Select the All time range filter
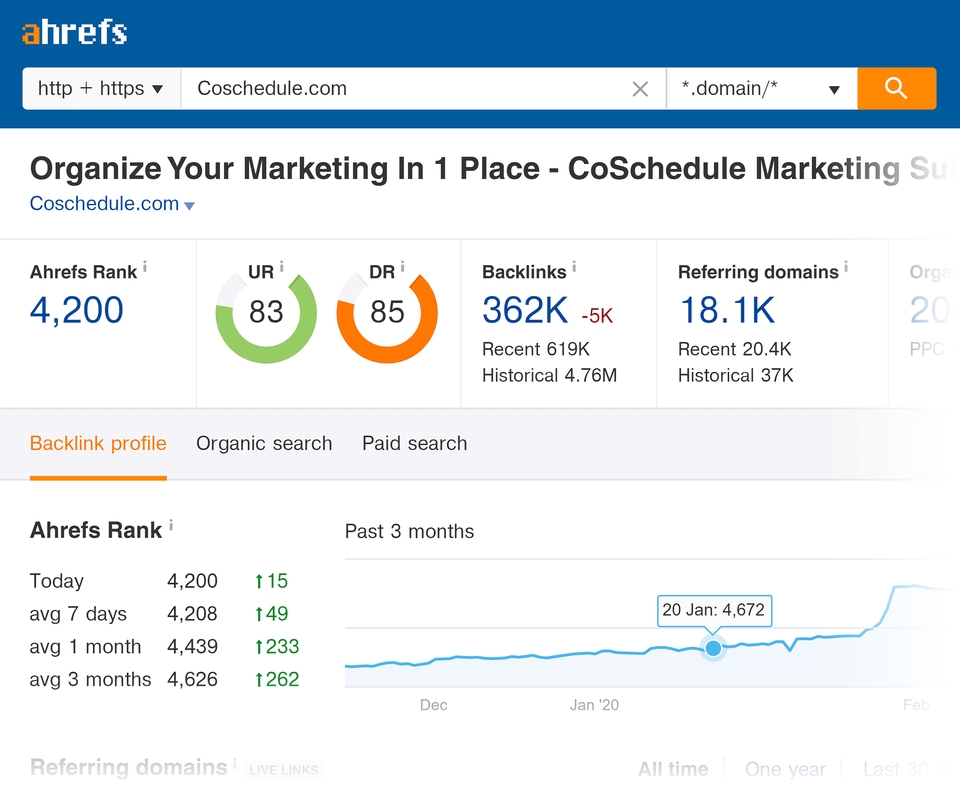The height and width of the screenshot is (802, 960). pos(673,769)
